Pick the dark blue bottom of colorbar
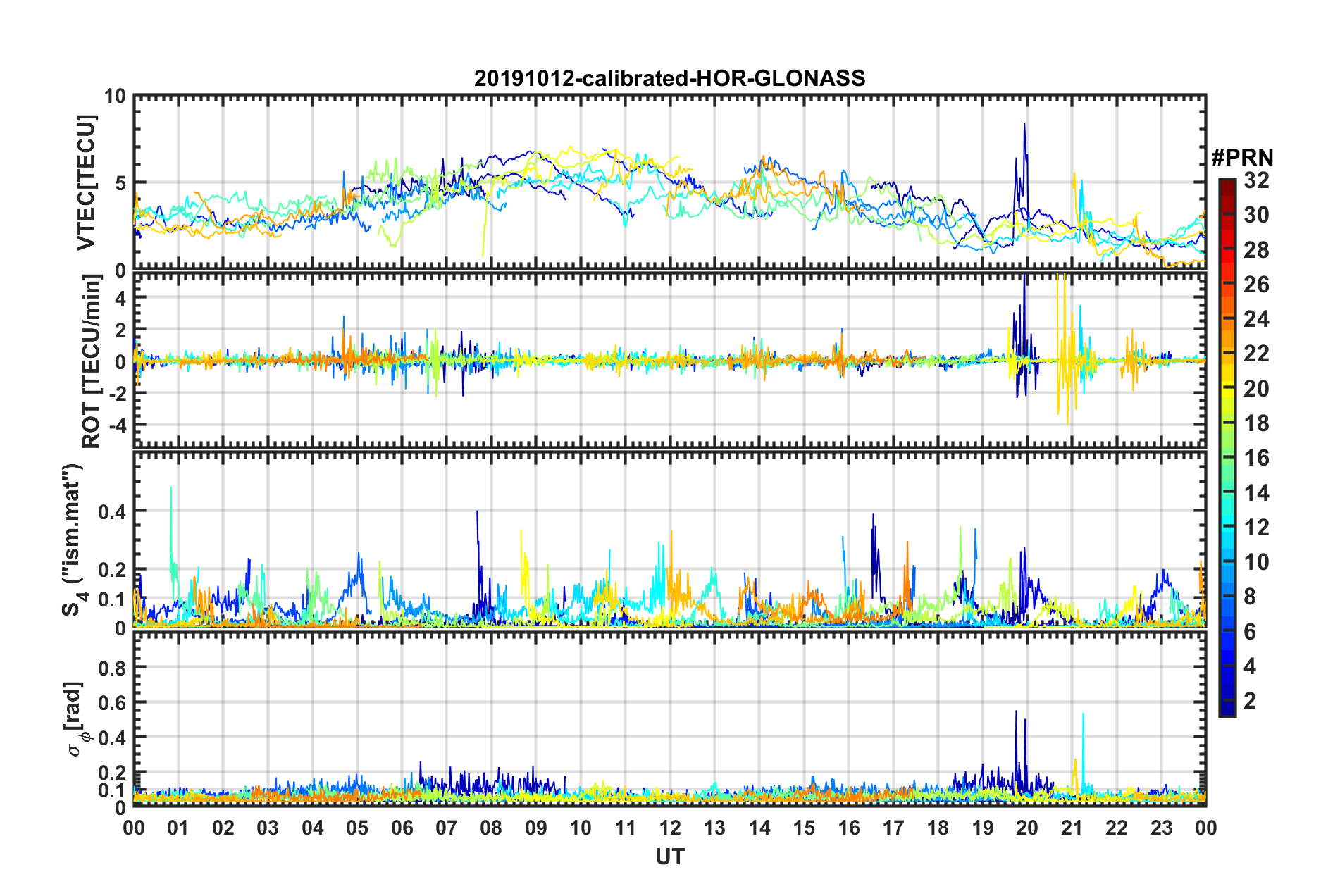The width and height of the screenshot is (1340, 896). click(1227, 711)
